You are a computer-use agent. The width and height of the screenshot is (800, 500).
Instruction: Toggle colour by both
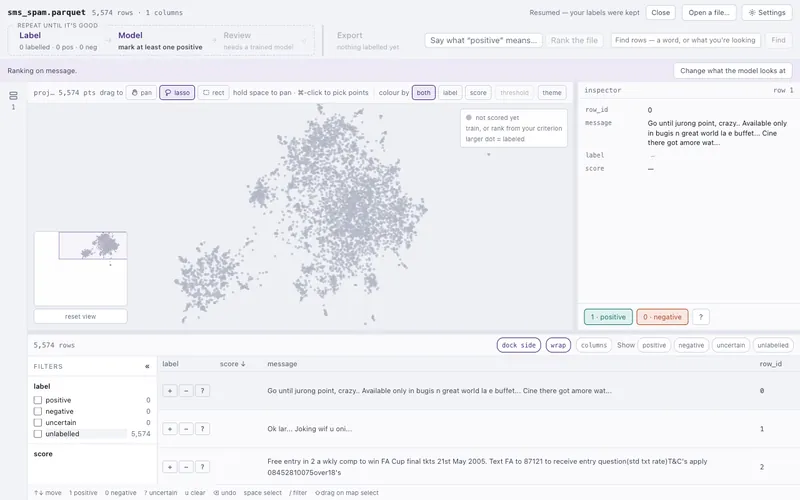(423, 92)
